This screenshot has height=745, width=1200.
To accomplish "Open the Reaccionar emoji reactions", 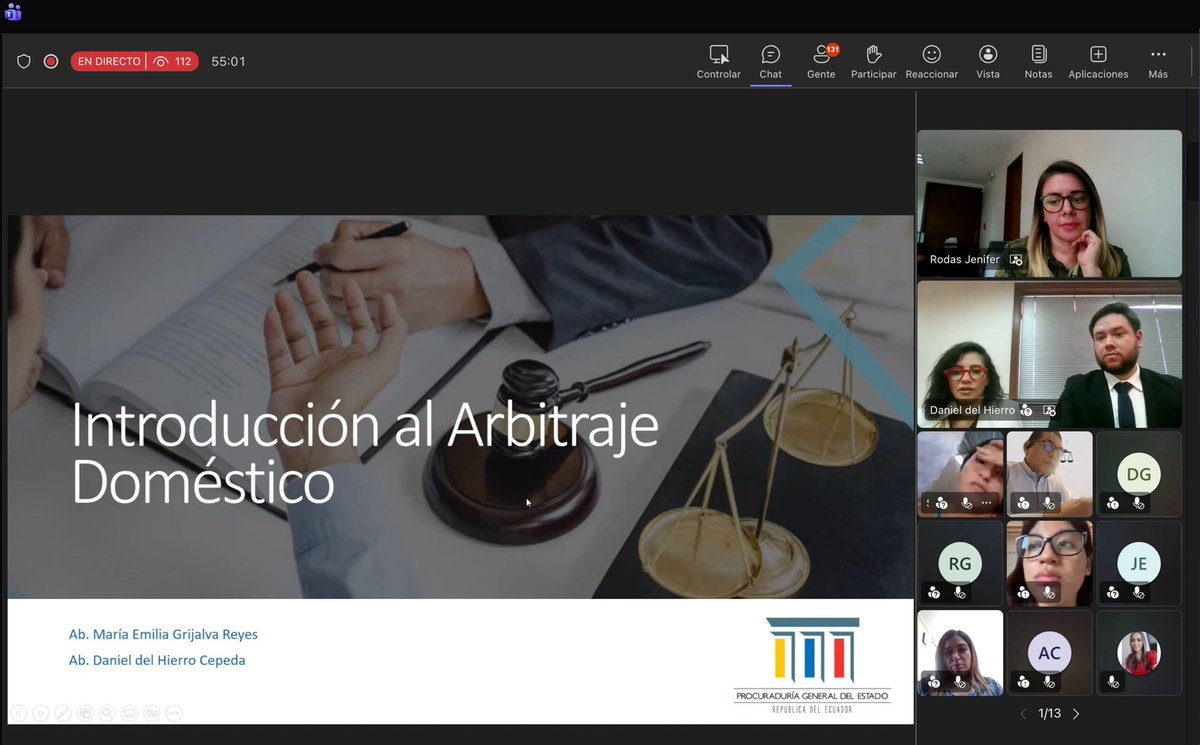I will (931, 61).
